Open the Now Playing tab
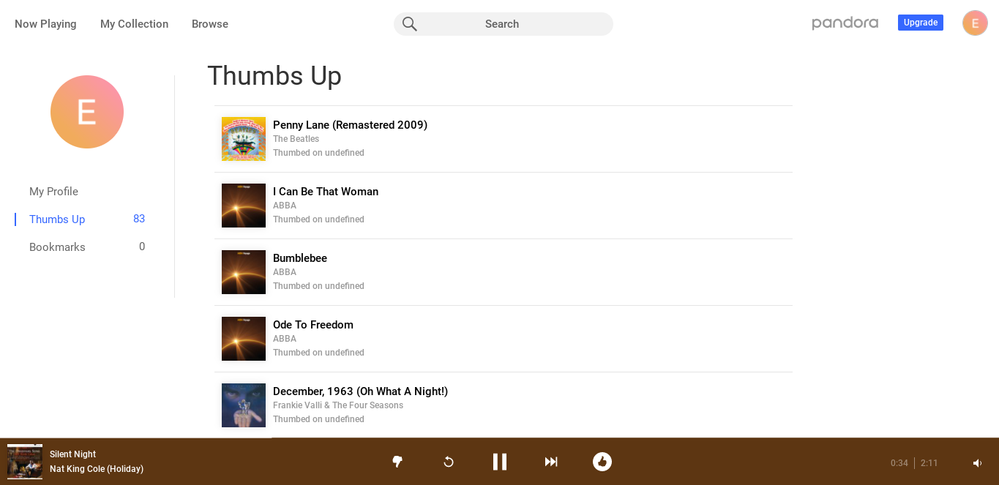The width and height of the screenshot is (999, 485). [x=45, y=24]
